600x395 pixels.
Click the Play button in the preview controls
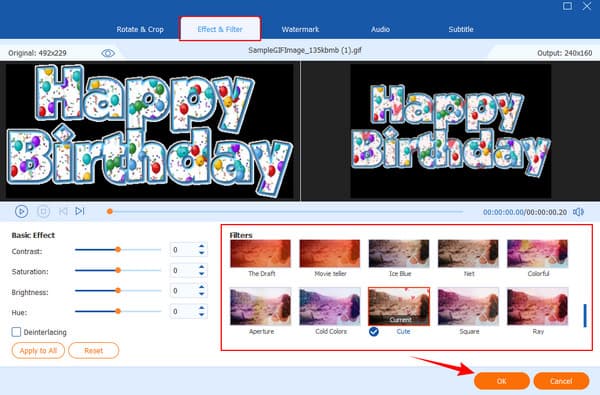[21, 211]
